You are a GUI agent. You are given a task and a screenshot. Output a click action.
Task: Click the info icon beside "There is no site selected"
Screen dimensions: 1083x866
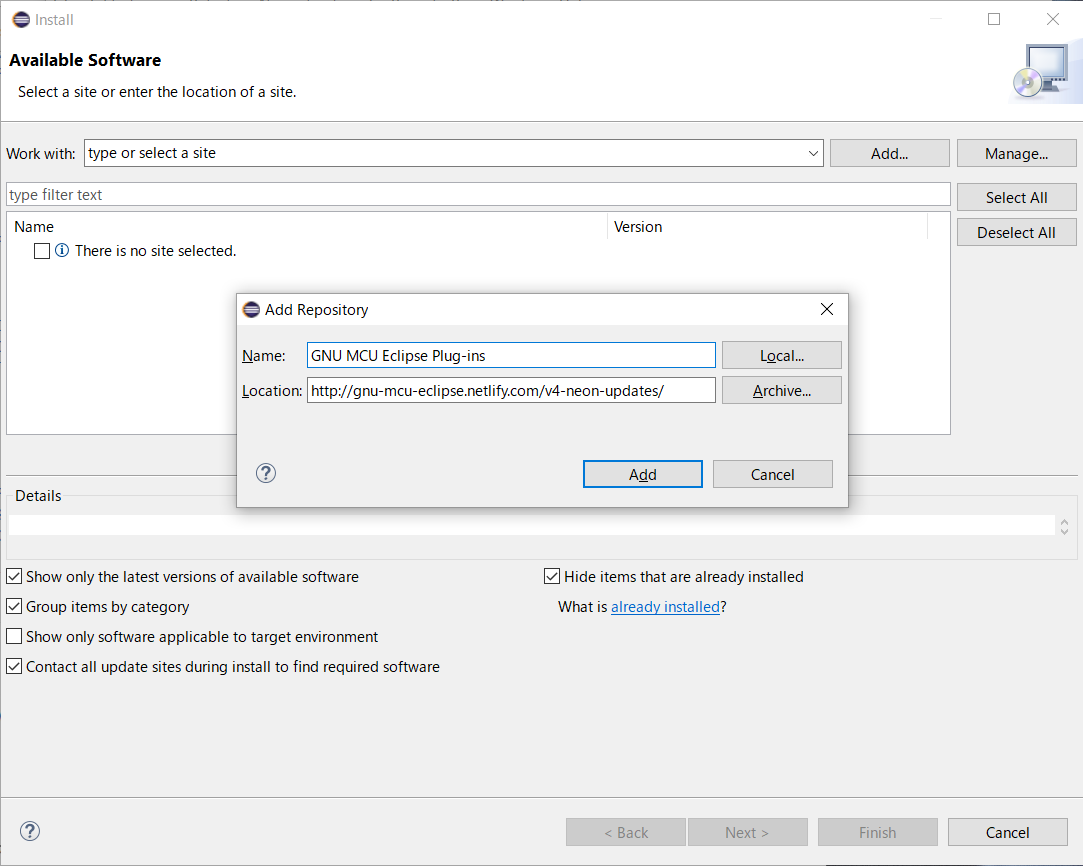pyautogui.click(x=62, y=250)
